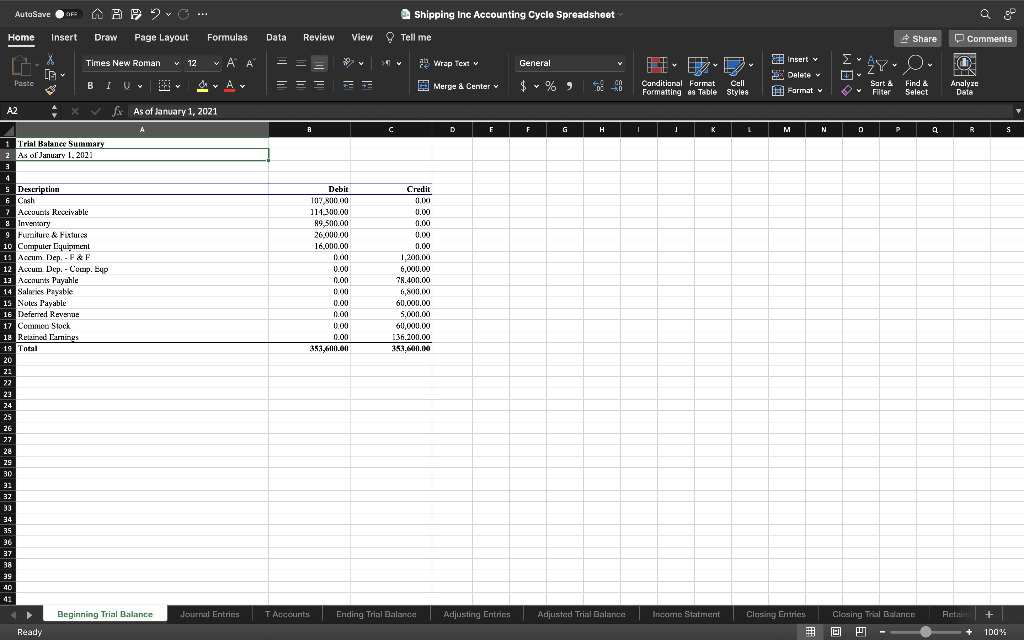
Task: Toggle the AutoSave switch
Action: click(x=68, y=14)
